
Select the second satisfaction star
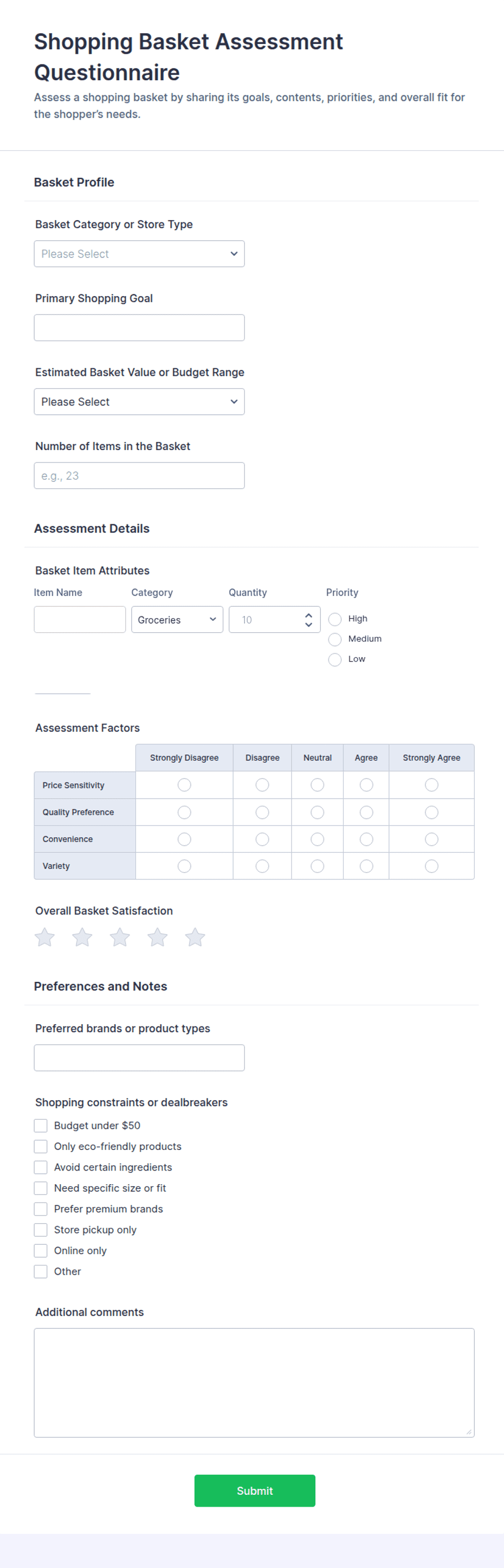[82, 937]
